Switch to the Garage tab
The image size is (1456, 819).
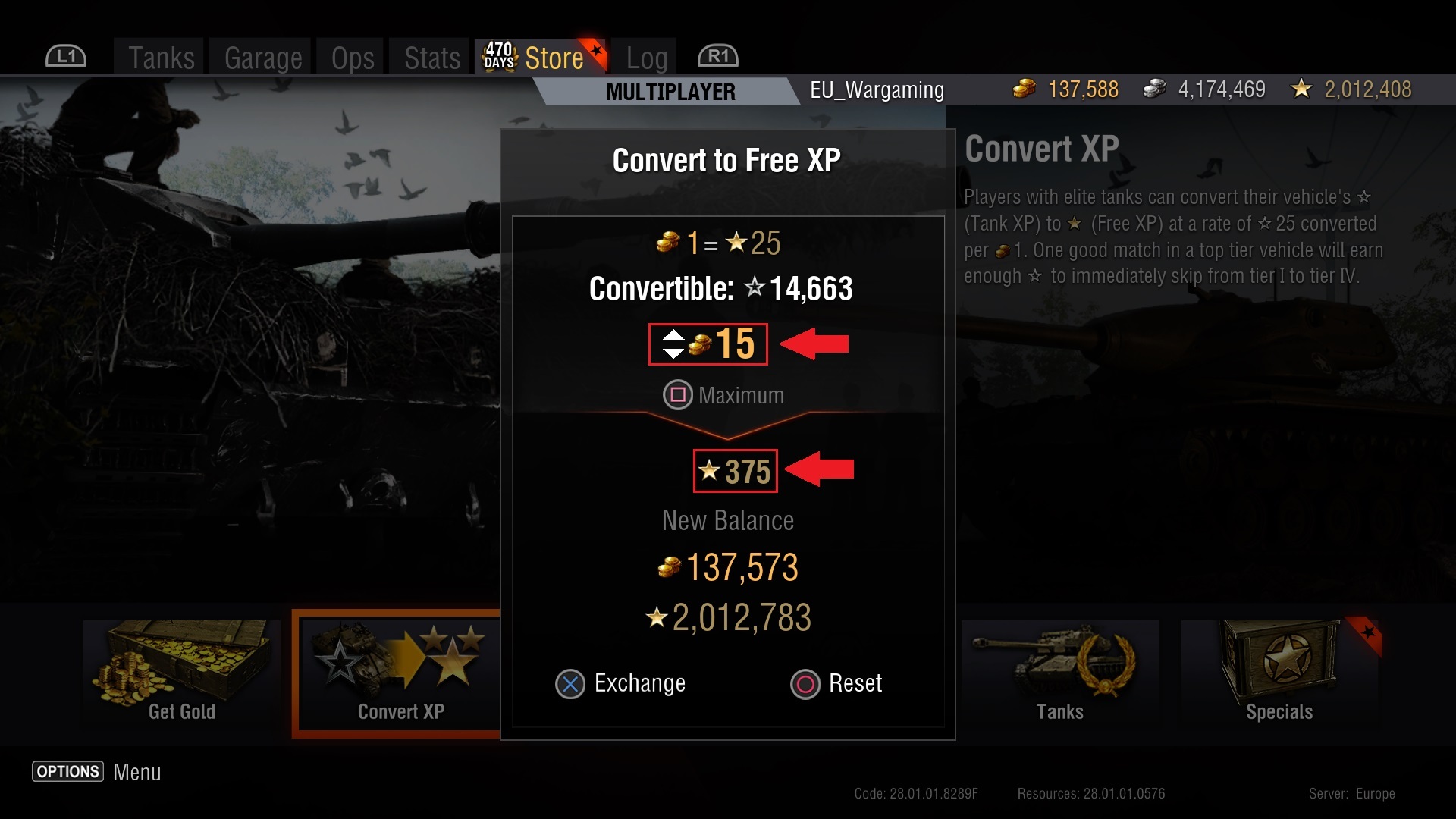pyautogui.click(x=262, y=58)
